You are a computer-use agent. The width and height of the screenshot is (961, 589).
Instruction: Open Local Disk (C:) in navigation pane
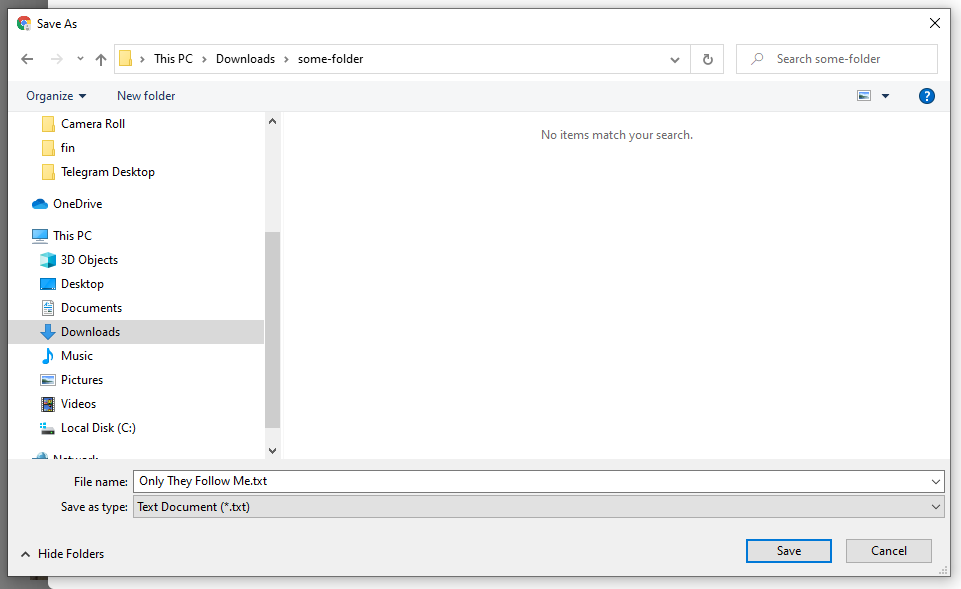click(x=98, y=428)
